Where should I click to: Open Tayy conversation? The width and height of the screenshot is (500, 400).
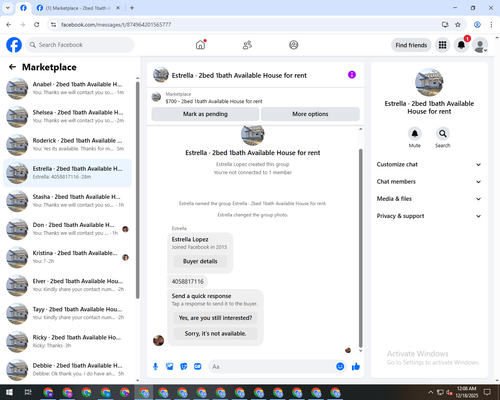tap(67, 313)
